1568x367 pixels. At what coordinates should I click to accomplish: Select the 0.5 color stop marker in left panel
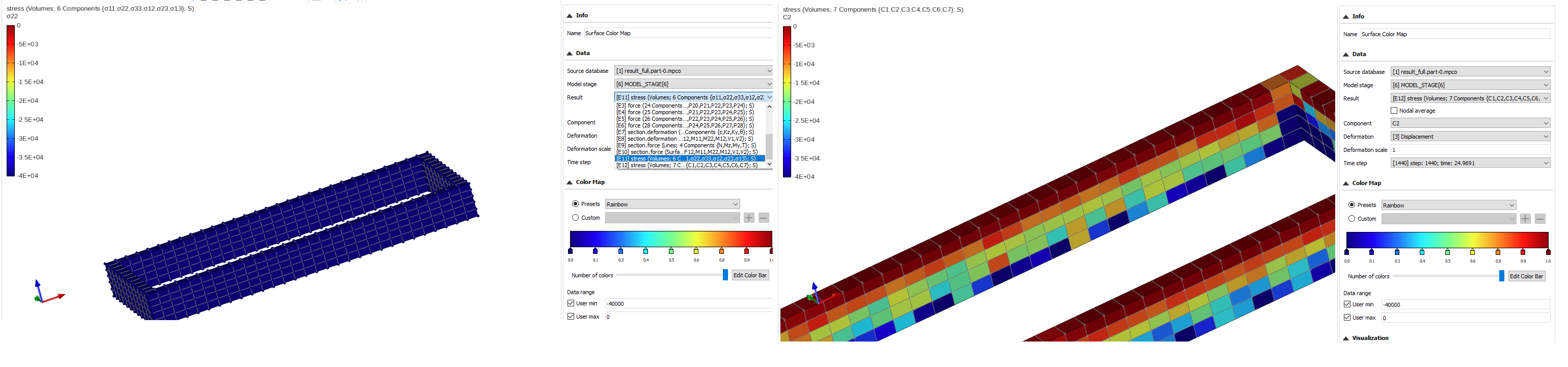671,251
